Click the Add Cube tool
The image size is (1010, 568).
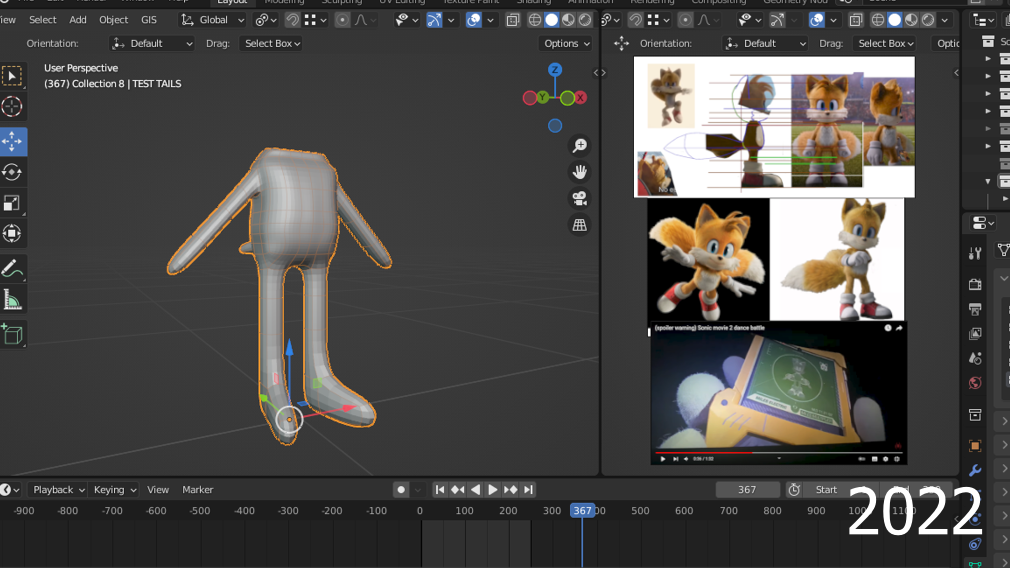12,334
